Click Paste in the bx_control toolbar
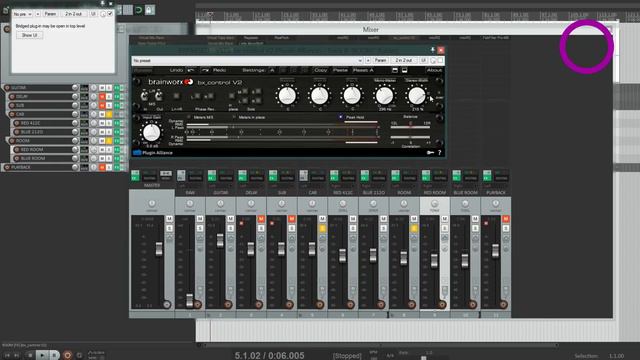 [340, 70]
